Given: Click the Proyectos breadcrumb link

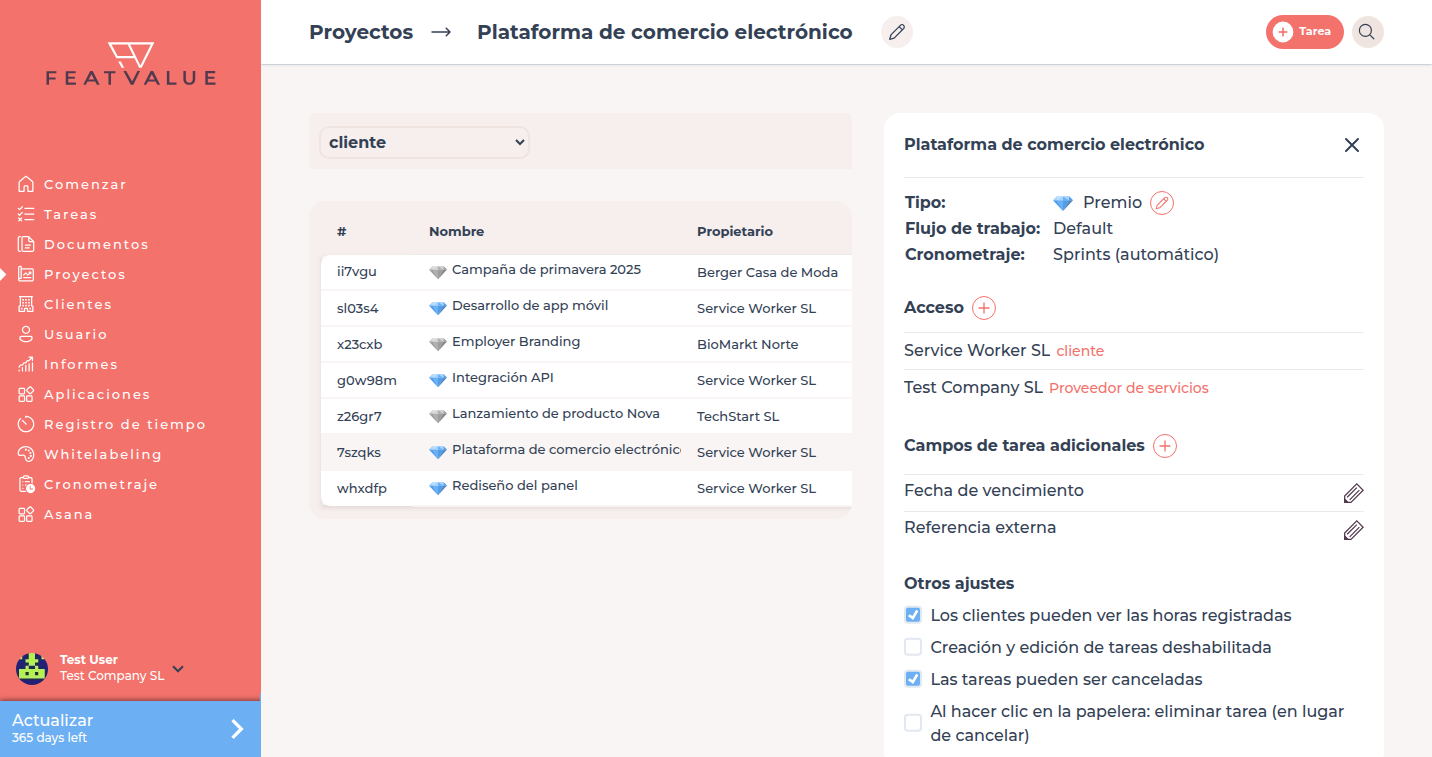Looking at the screenshot, I should pyautogui.click(x=361, y=32).
